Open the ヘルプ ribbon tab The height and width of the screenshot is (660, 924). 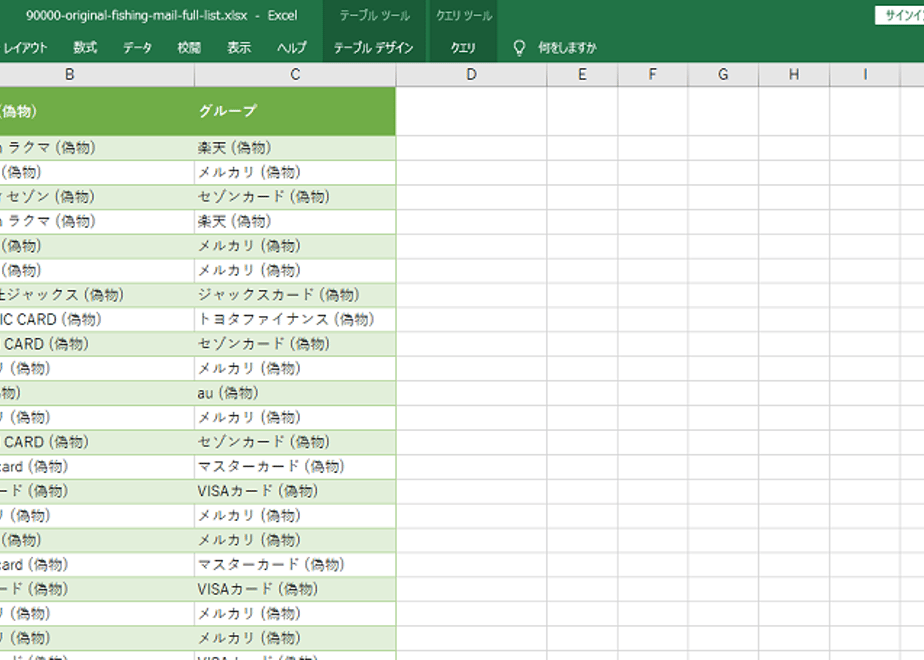tap(292, 48)
